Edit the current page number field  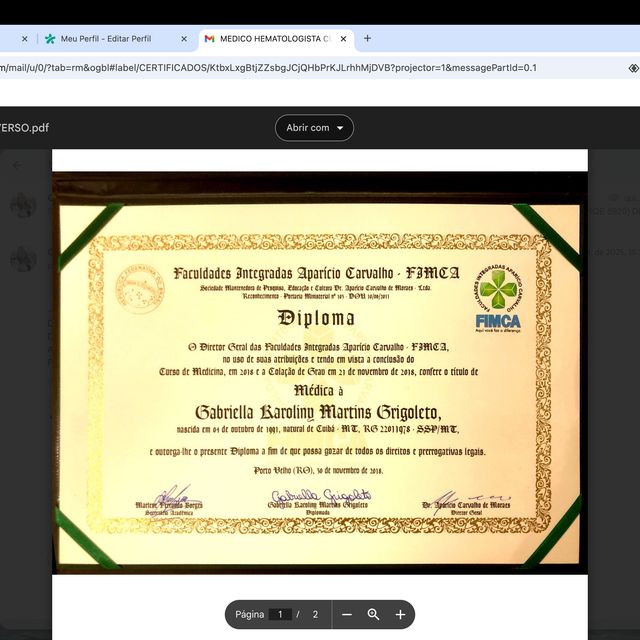tap(280, 614)
